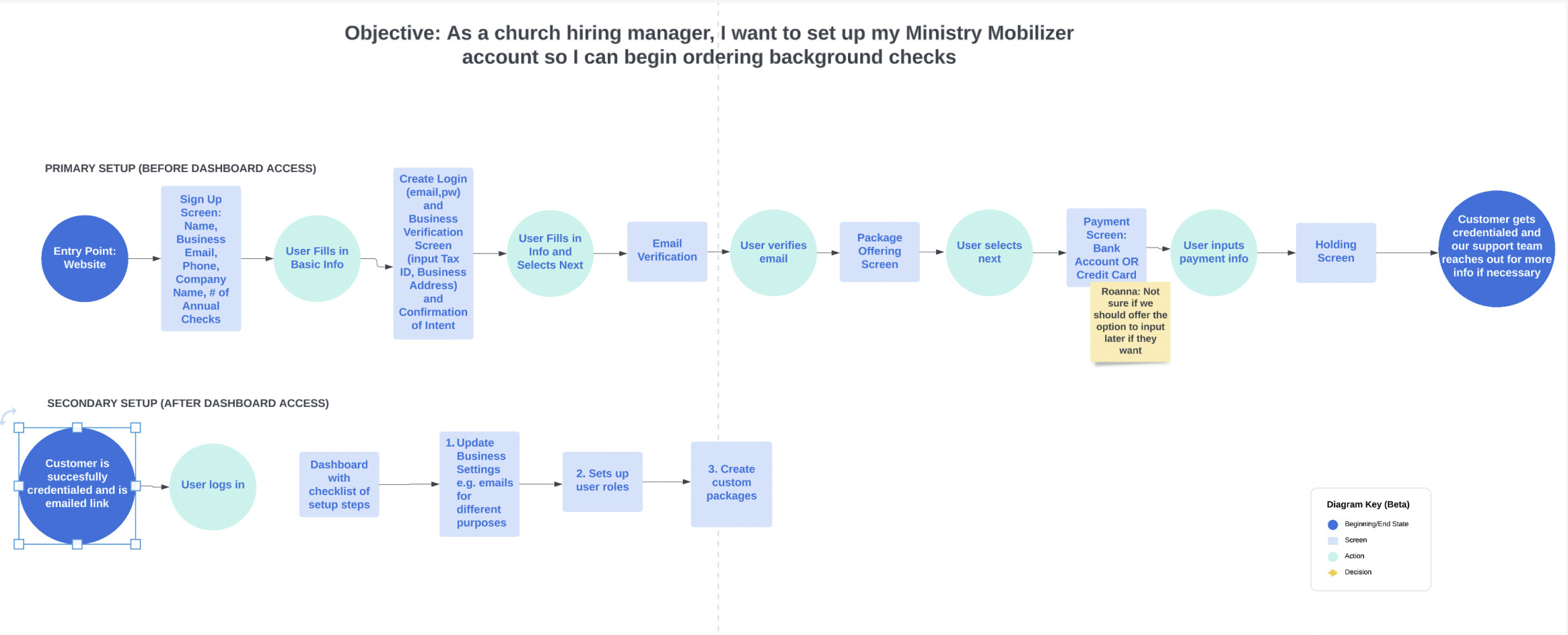Viewport: 1568px width, 635px height.
Task: Select arrow from Sets up user roles to Create custom packages
Action: pos(667,482)
